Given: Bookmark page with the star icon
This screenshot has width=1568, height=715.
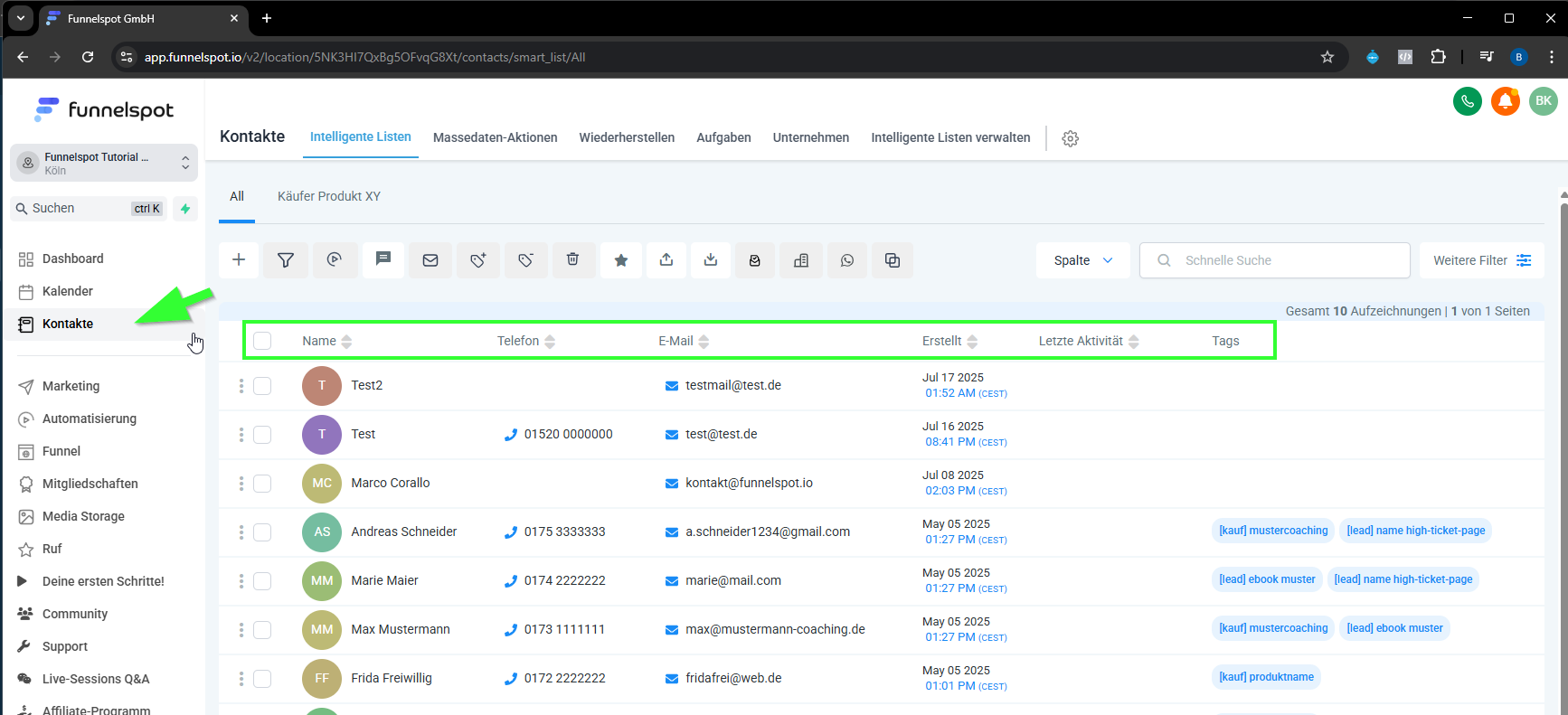Looking at the screenshot, I should click(1327, 57).
